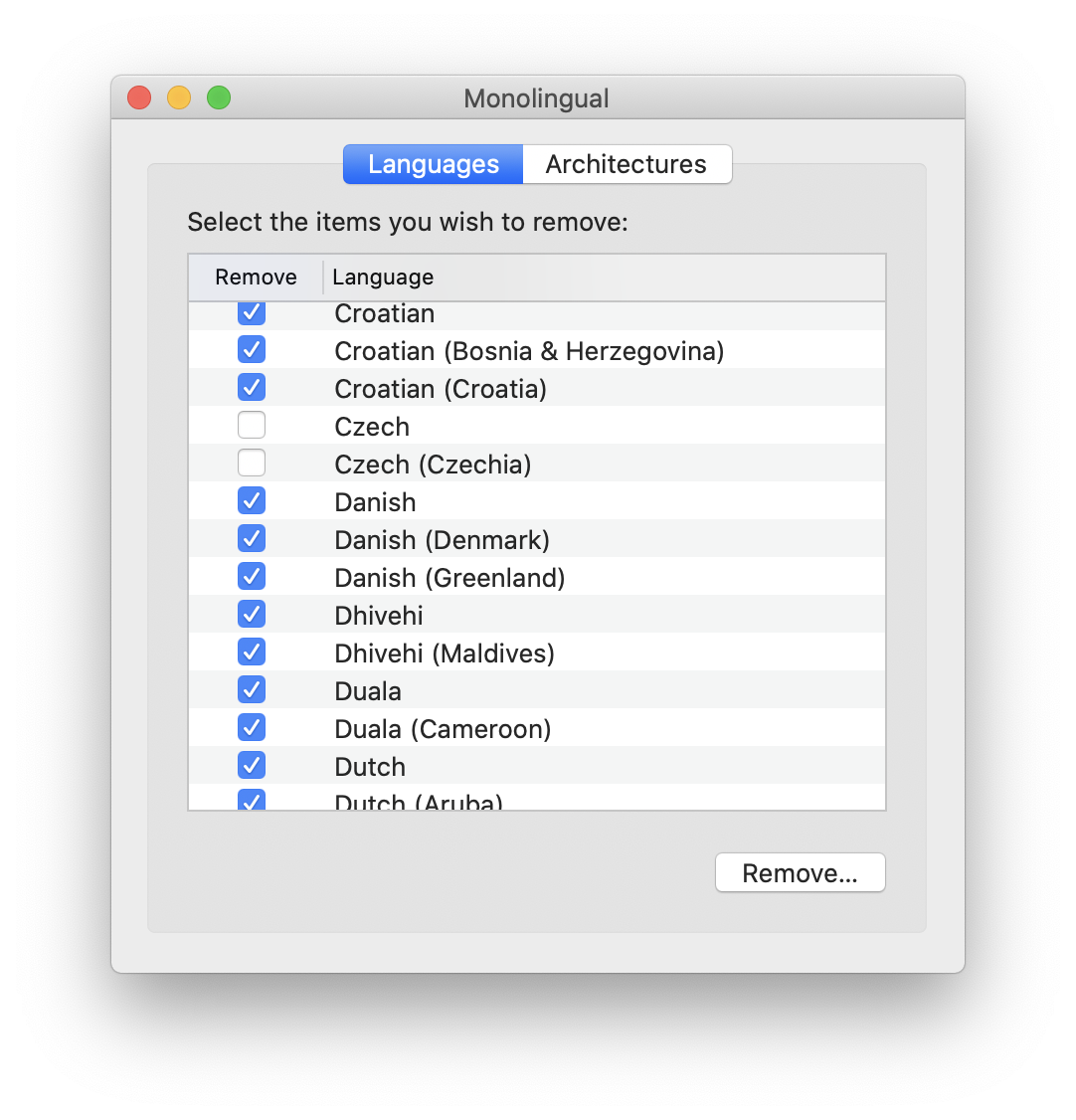
Task: Uncheck the plain Duala checkbox
Action: (x=252, y=690)
